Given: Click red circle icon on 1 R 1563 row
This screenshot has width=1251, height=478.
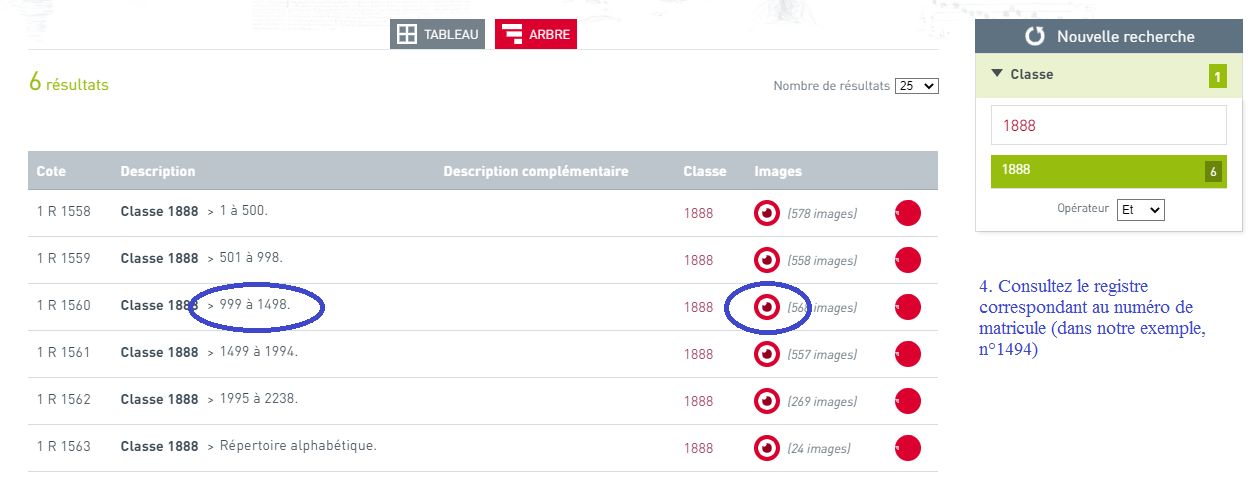Looking at the screenshot, I should [x=907, y=448].
